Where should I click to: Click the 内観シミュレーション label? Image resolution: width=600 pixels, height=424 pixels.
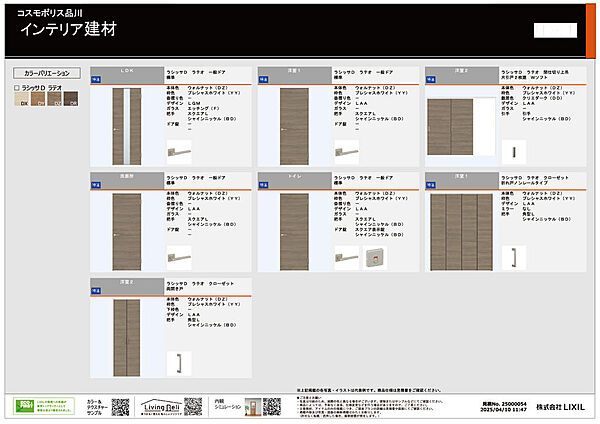click(228, 404)
